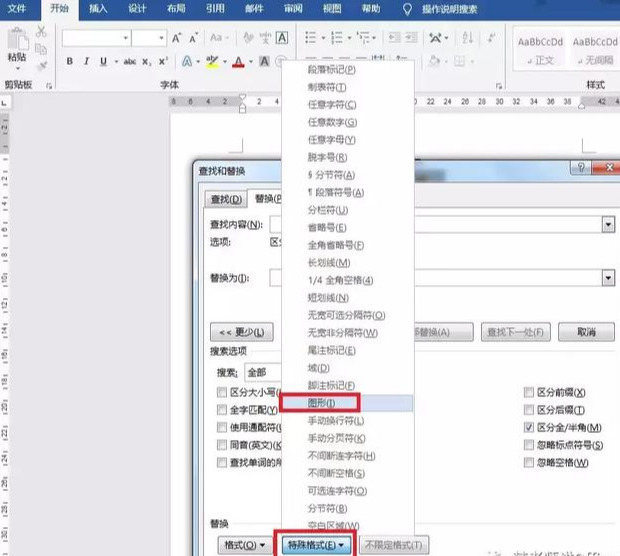
Task: Open the Find what field dropdown arrow
Action: (608, 225)
